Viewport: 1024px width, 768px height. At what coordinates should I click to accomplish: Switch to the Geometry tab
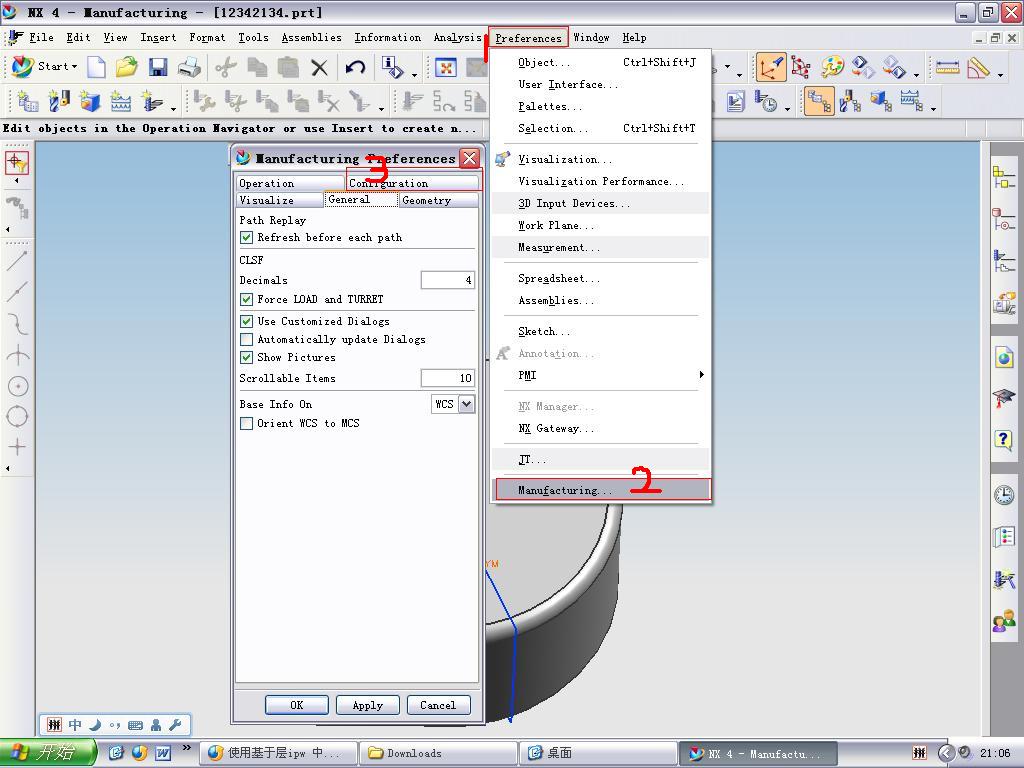point(438,200)
